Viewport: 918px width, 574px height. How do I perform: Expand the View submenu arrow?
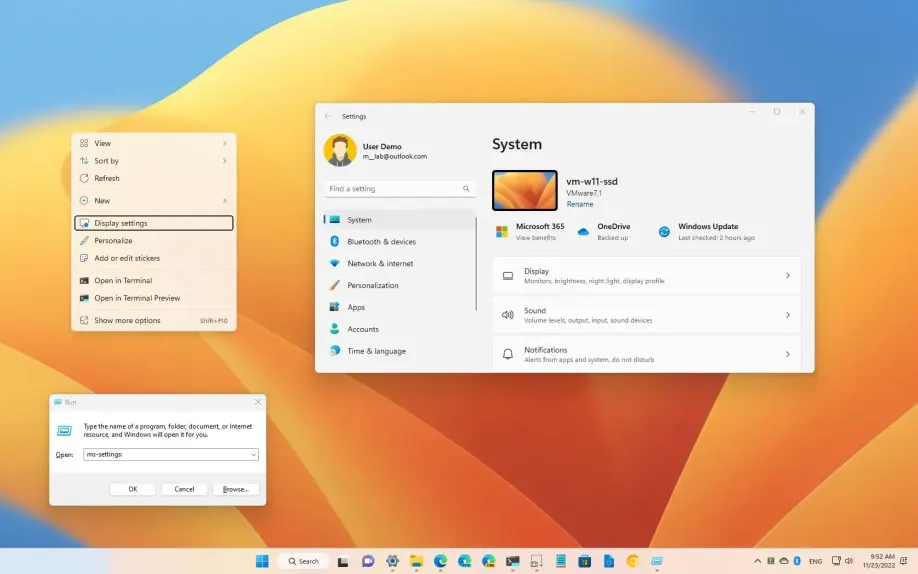tap(225, 144)
